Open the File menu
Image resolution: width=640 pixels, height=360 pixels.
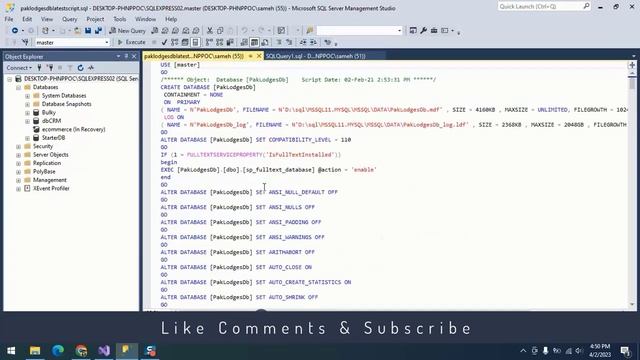click(x=9, y=19)
